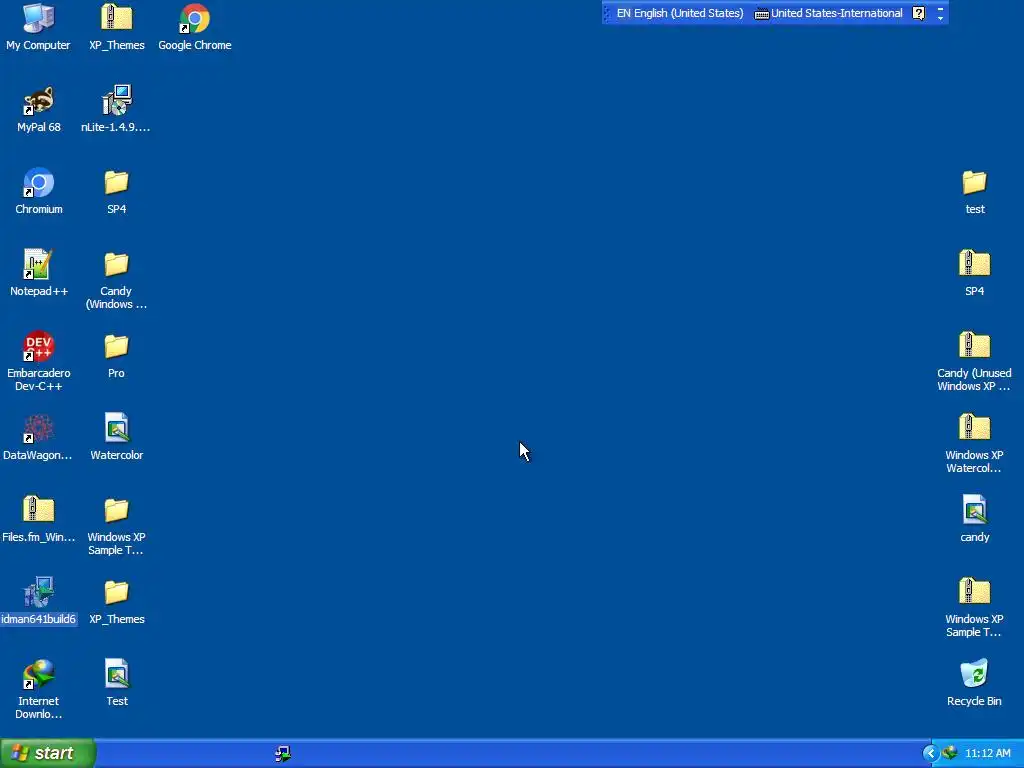Image resolution: width=1024 pixels, height=768 pixels.
Task: Minimize the Language bar
Action: tap(940, 8)
